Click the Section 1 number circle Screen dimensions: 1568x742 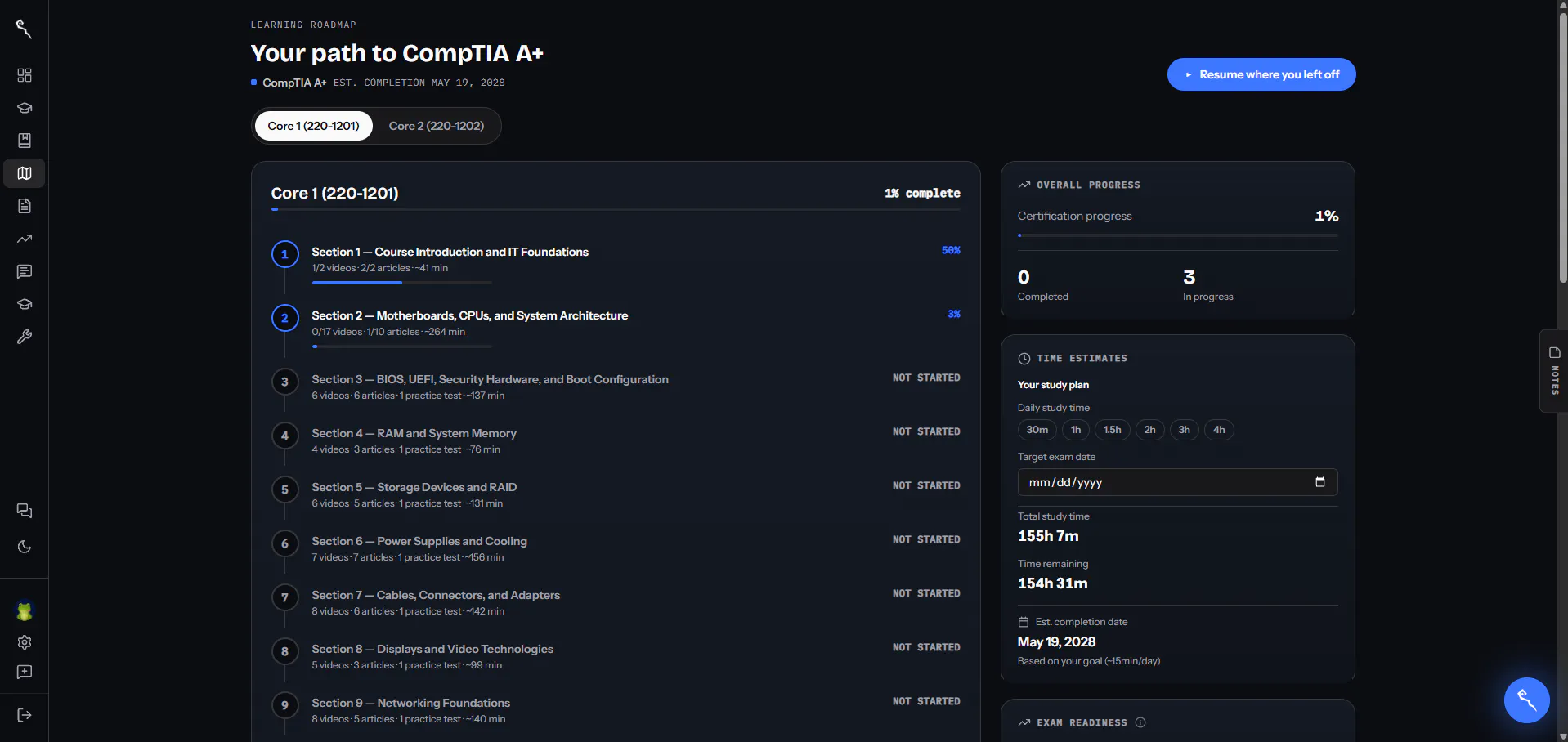[x=284, y=254]
